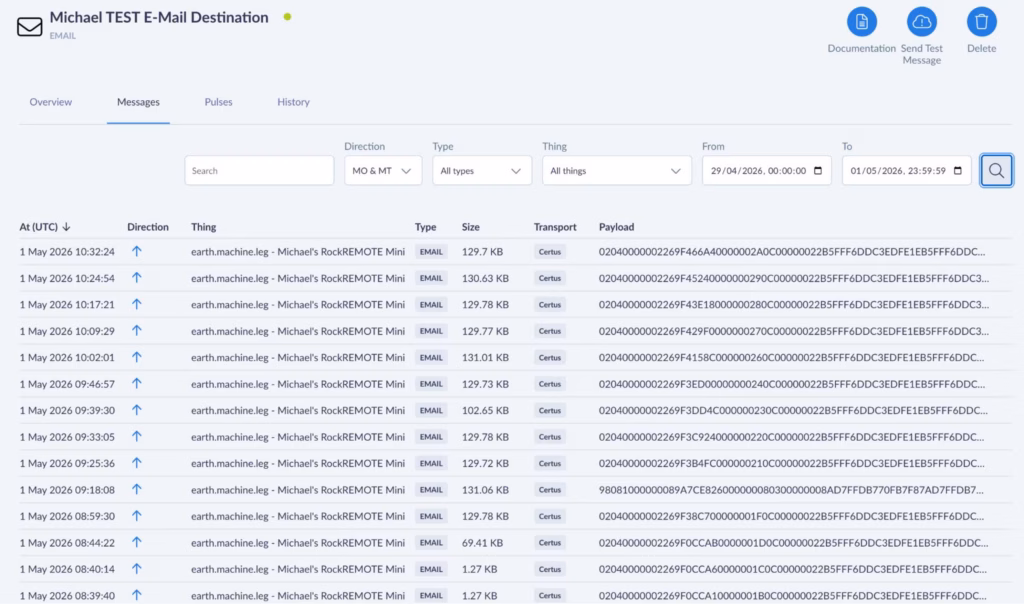This screenshot has height=604, width=1024.
Task: Click the Delete trash icon
Action: pyautogui.click(x=982, y=22)
